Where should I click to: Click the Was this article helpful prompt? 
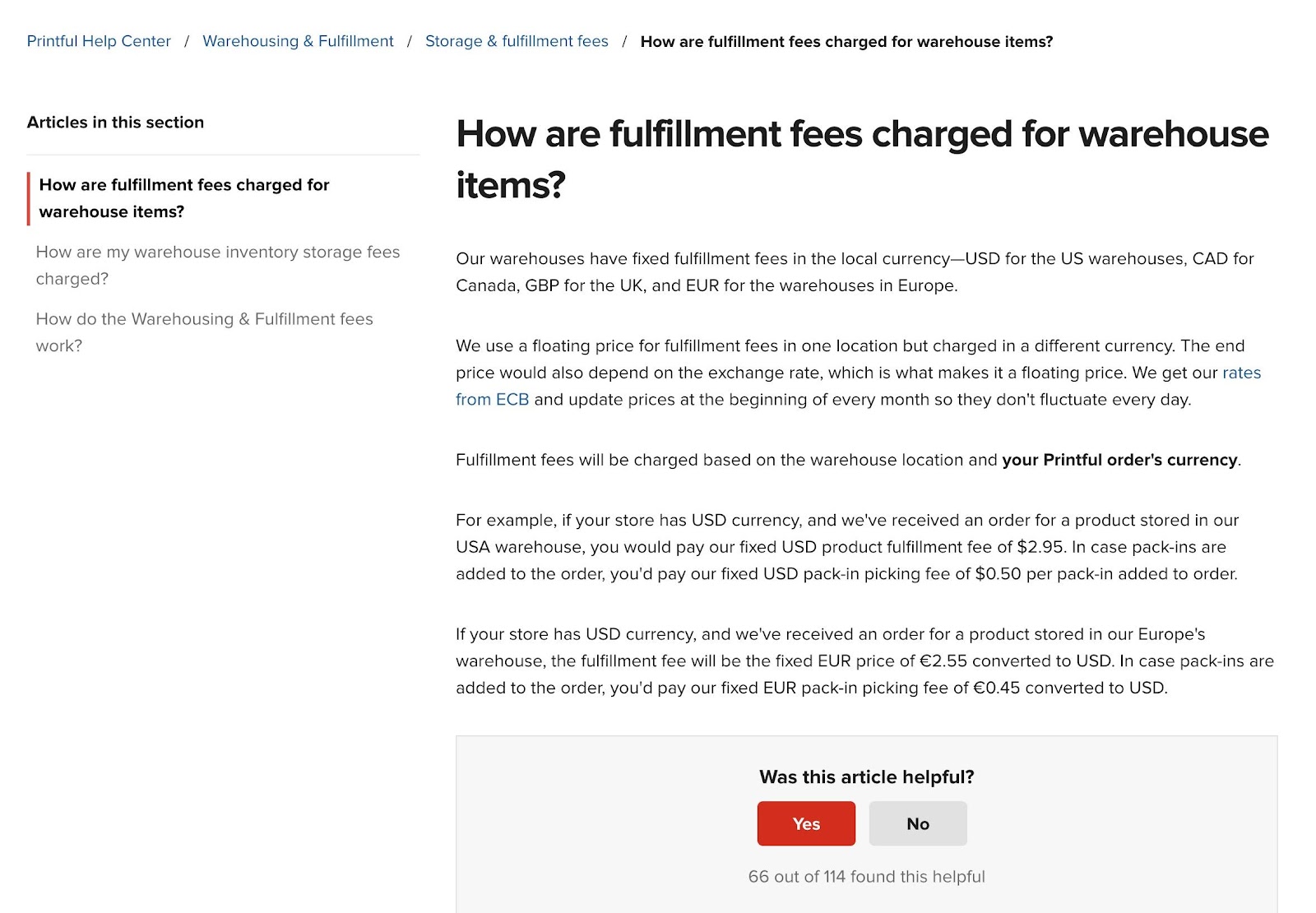[x=865, y=776]
